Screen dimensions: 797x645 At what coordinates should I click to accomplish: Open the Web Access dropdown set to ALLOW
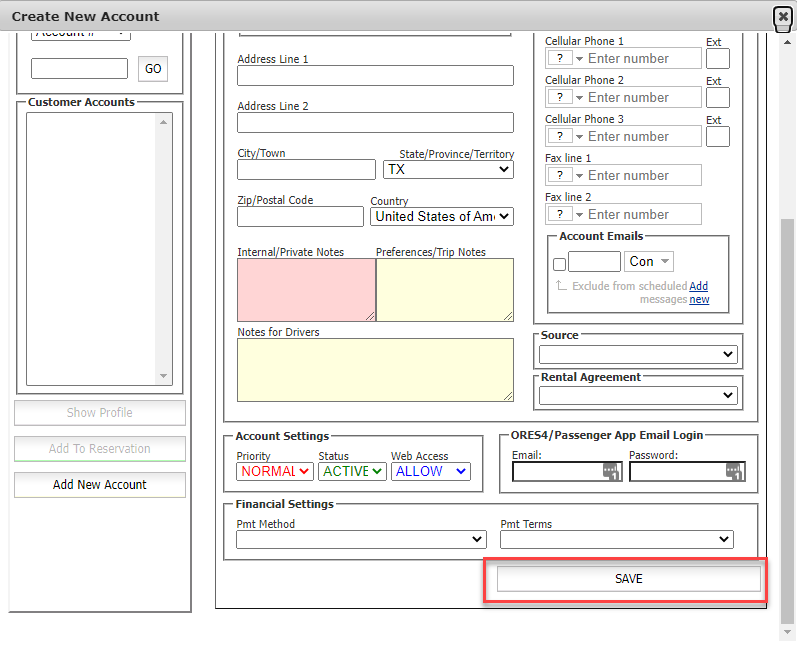(x=431, y=471)
